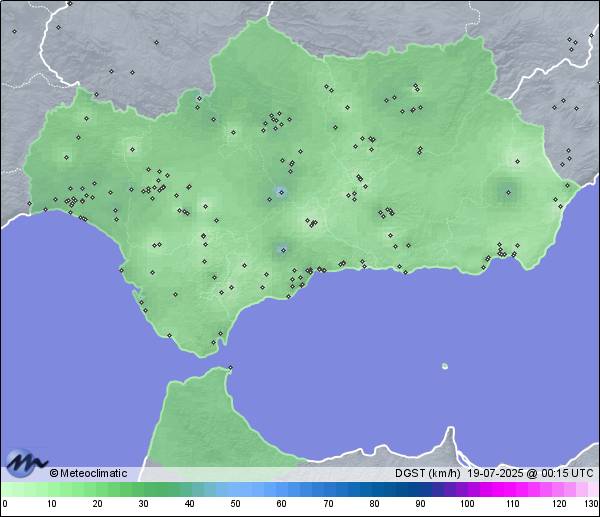Click the DGST (km/h) variable label
This screenshot has height=517, width=600.
click(428, 473)
